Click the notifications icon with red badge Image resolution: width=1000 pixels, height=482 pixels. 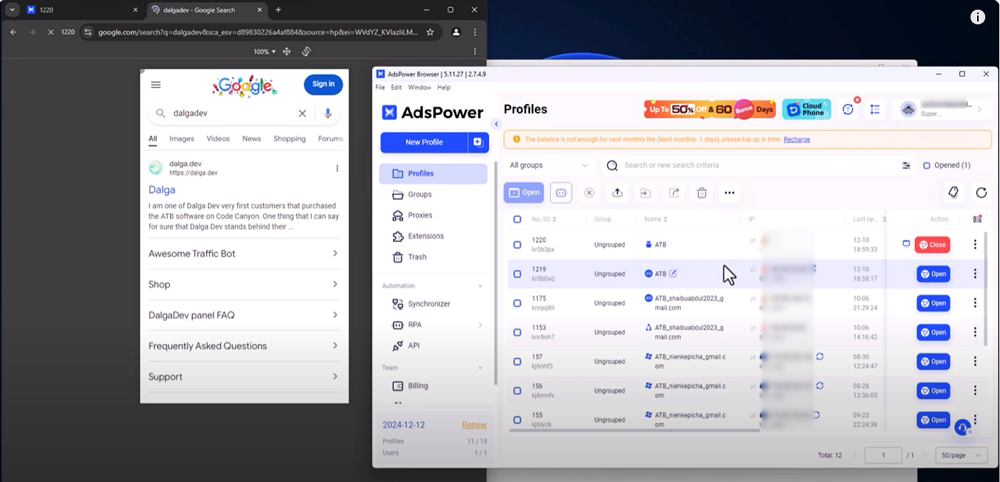pyautogui.click(x=848, y=110)
